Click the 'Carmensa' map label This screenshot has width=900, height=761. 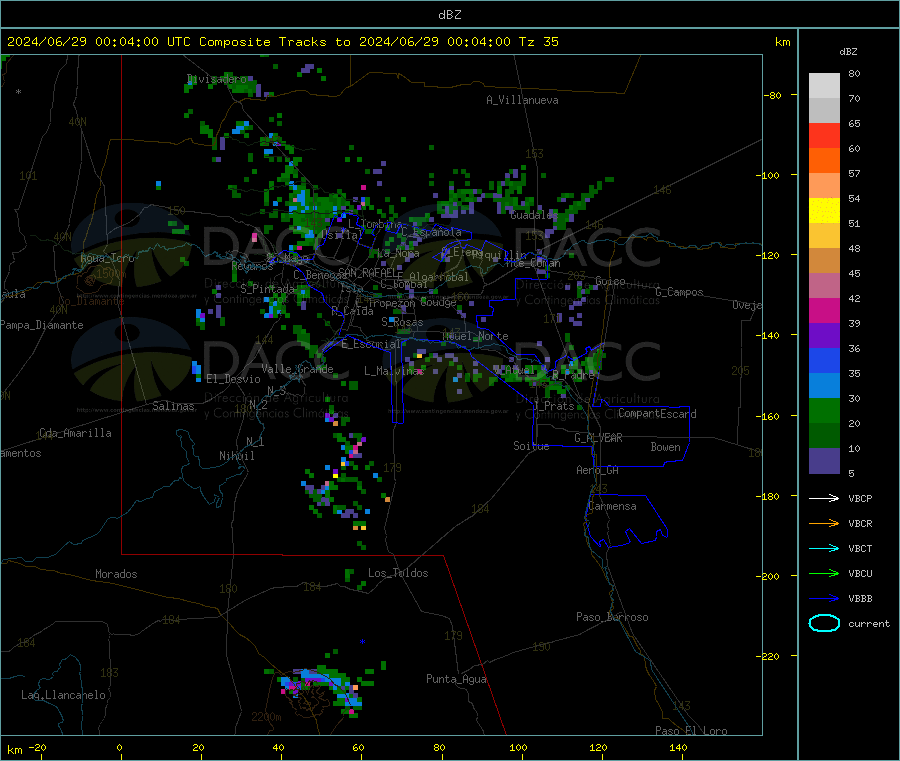click(612, 507)
